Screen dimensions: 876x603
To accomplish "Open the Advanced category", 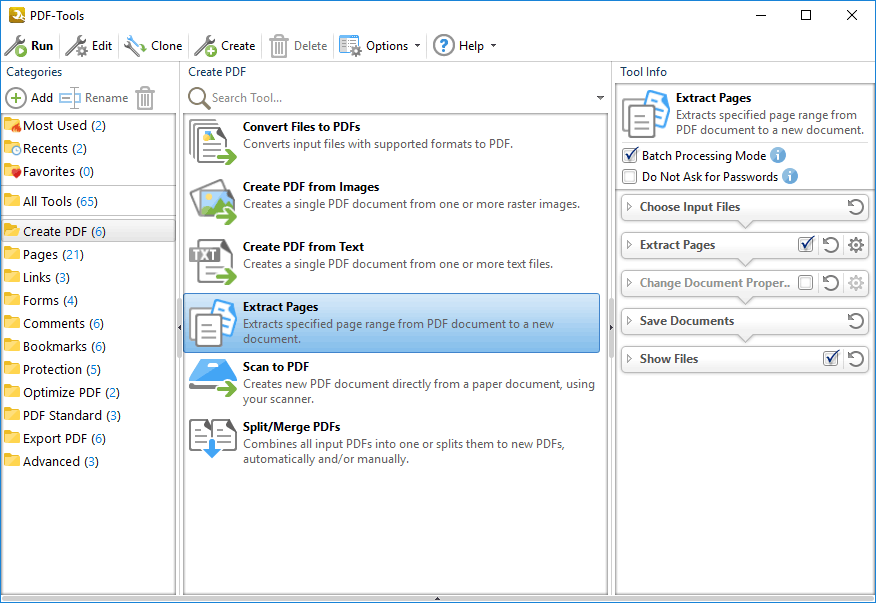I will click(88, 461).
